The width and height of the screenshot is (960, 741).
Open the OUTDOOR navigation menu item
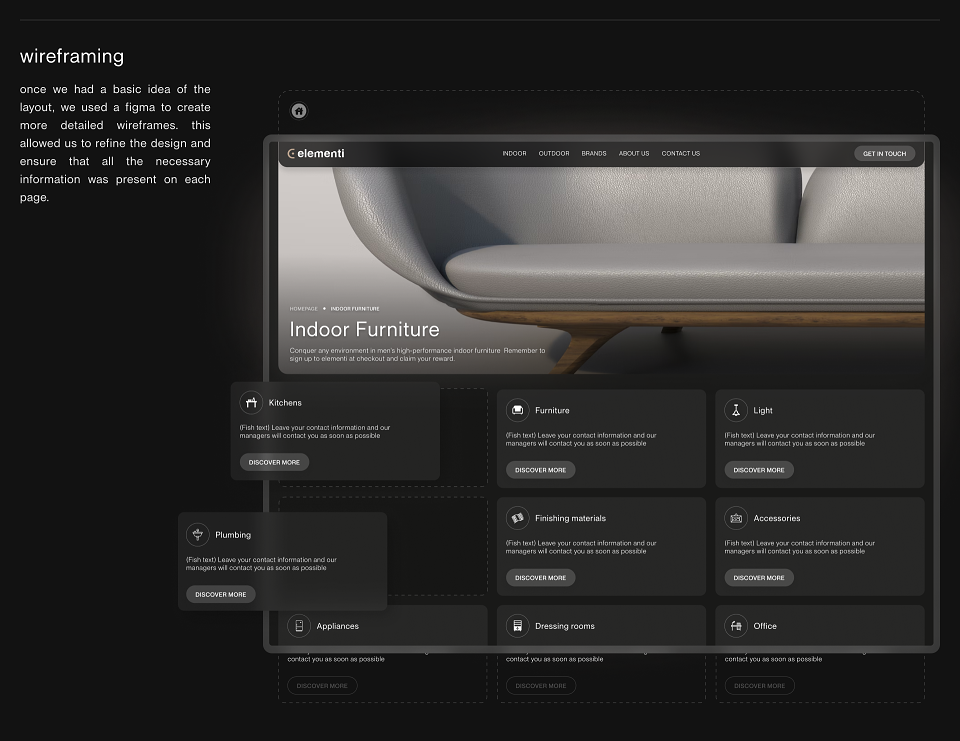tap(554, 154)
